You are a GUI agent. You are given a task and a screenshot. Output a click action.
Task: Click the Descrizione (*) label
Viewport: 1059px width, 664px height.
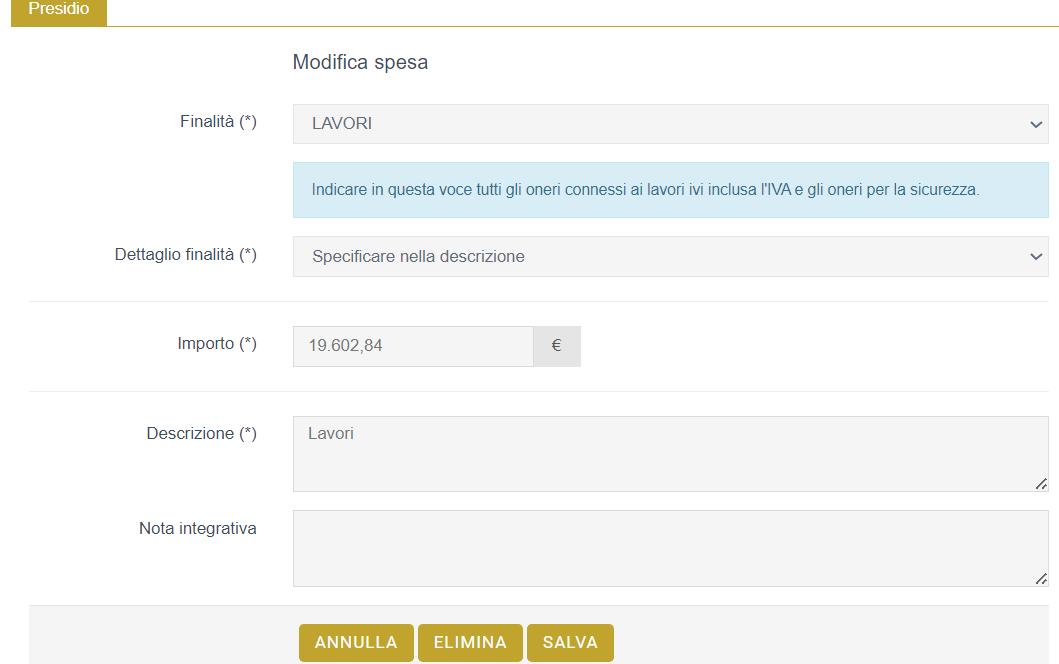(201, 434)
